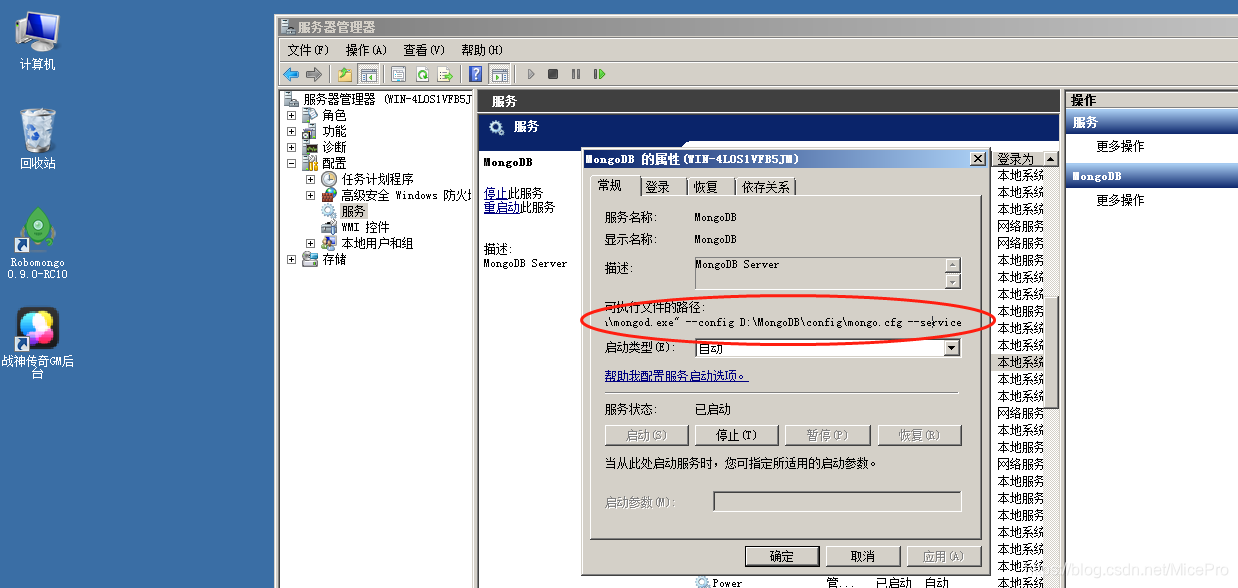This screenshot has width=1238, height=588.
Task: Expand the 诊断 tree node
Action: coord(292,147)
